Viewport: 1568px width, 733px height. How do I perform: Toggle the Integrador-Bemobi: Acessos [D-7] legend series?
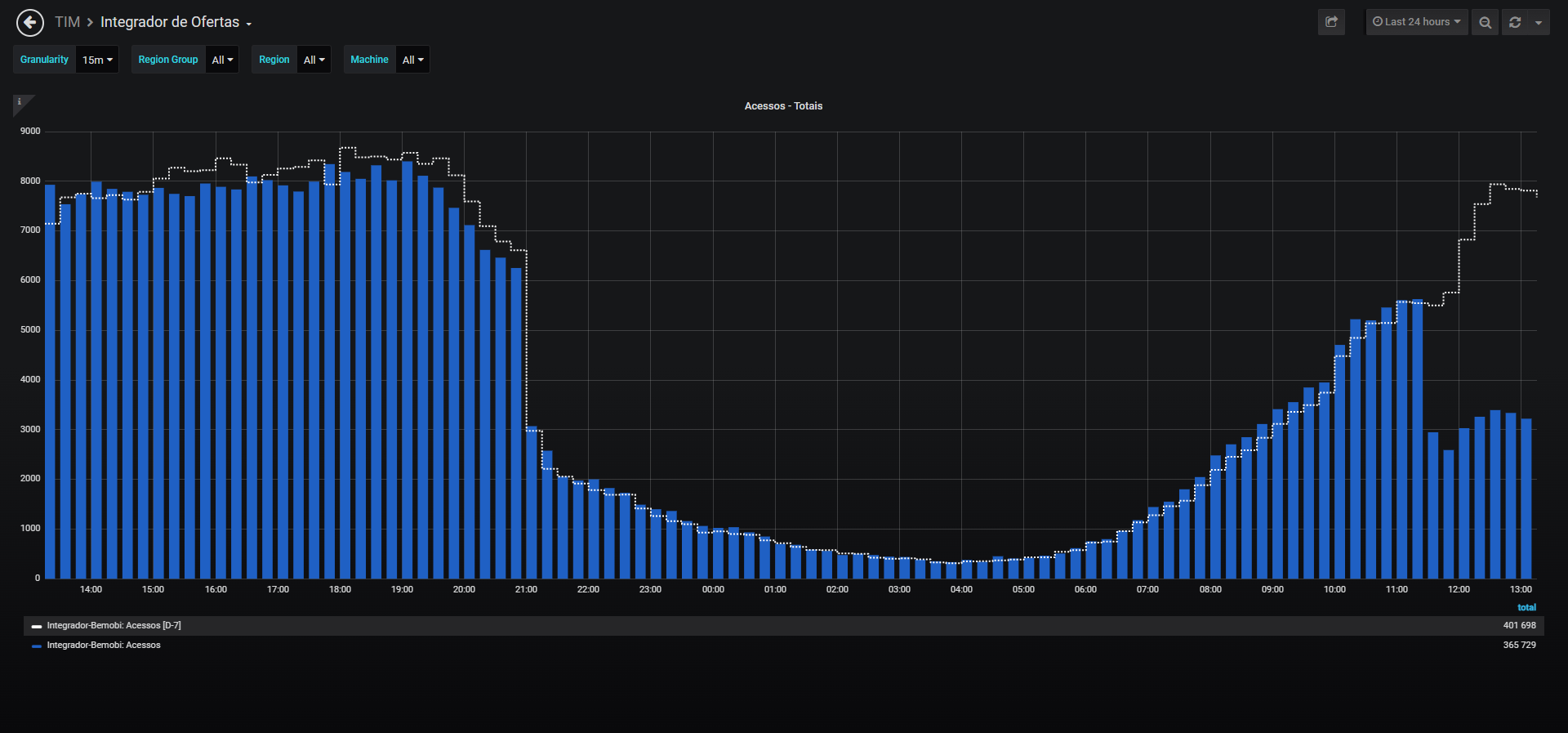pyautogui.click(x=114, y=626)
